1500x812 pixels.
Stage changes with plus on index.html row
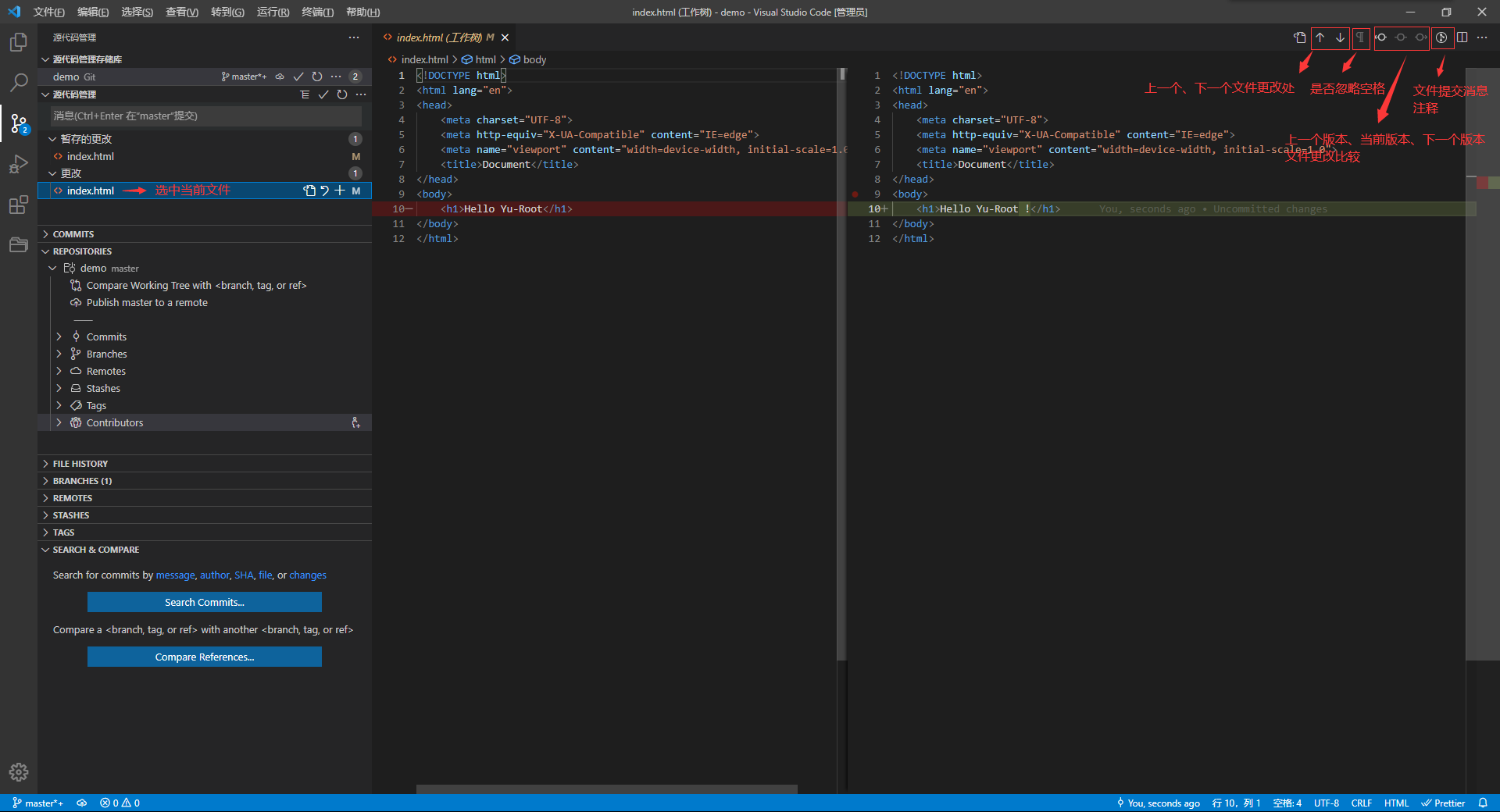pos(340,191)
